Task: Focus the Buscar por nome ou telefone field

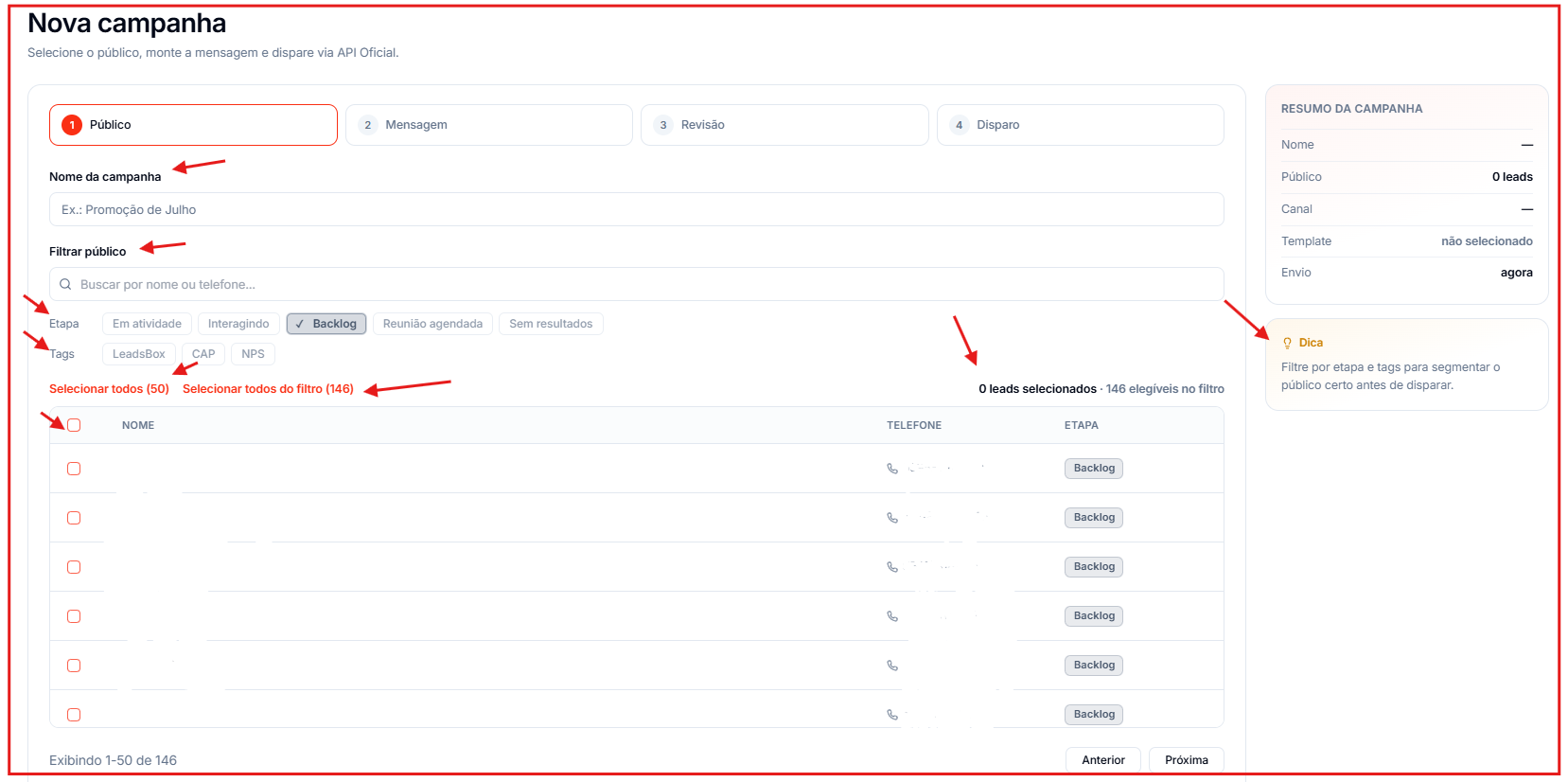Action: point(637,284)
